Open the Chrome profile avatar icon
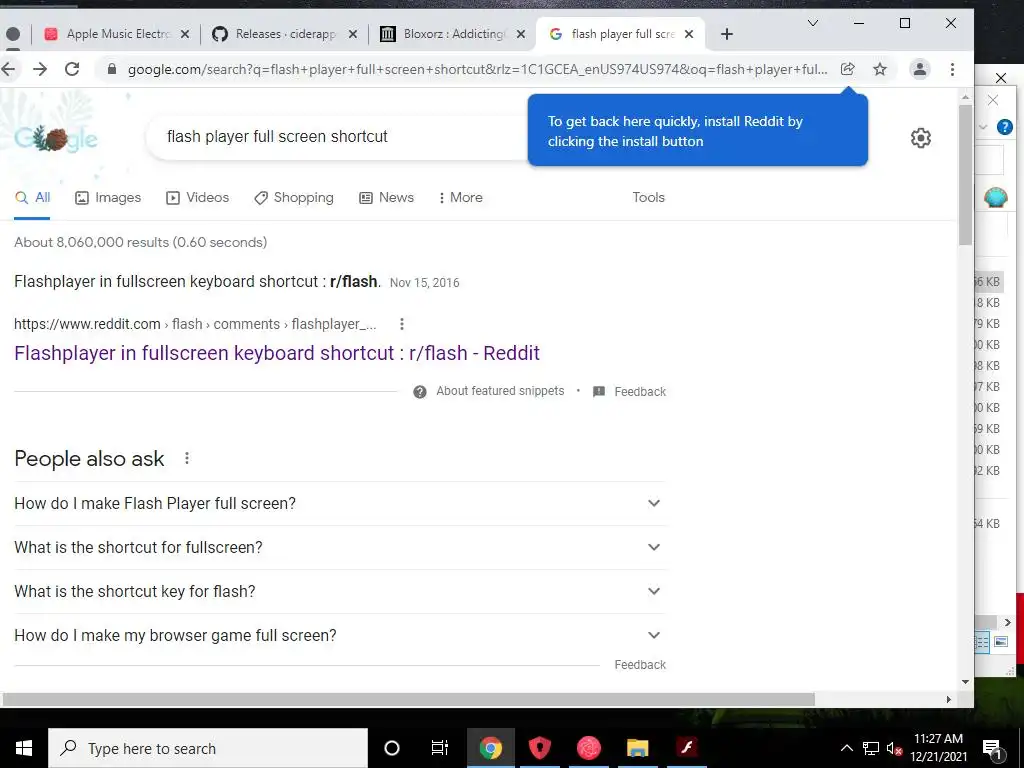Viewport: 1024px width, 768px height. pyautogui.click(x=920, y=69)
